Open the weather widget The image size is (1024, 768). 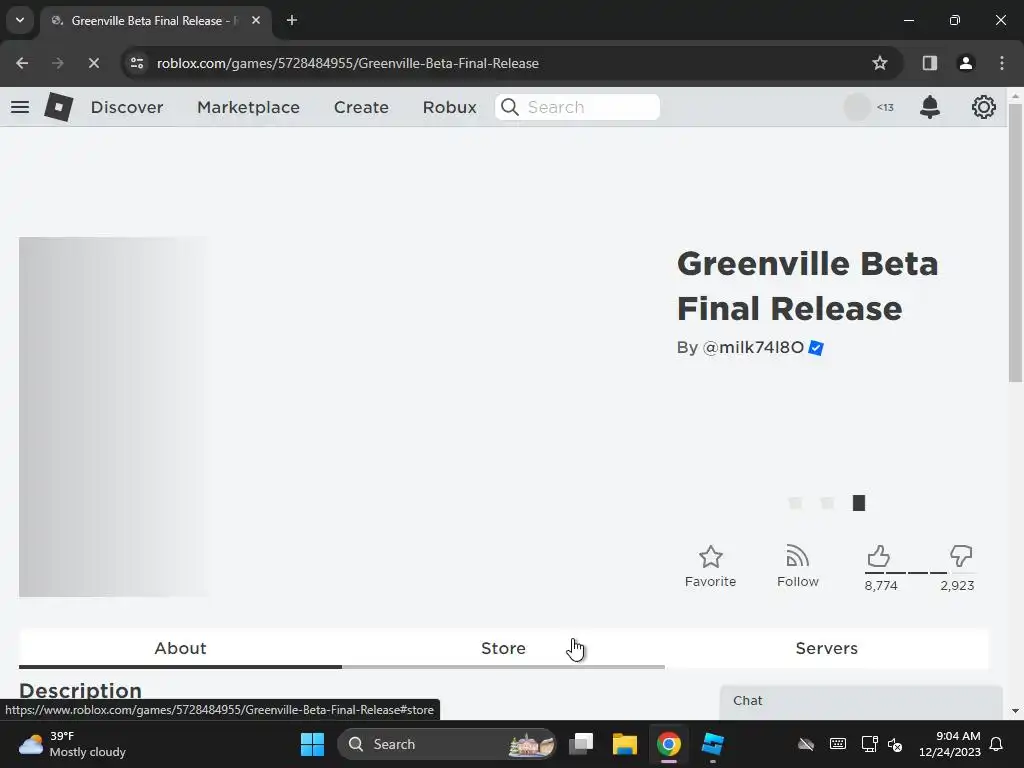tap(72, 744)
